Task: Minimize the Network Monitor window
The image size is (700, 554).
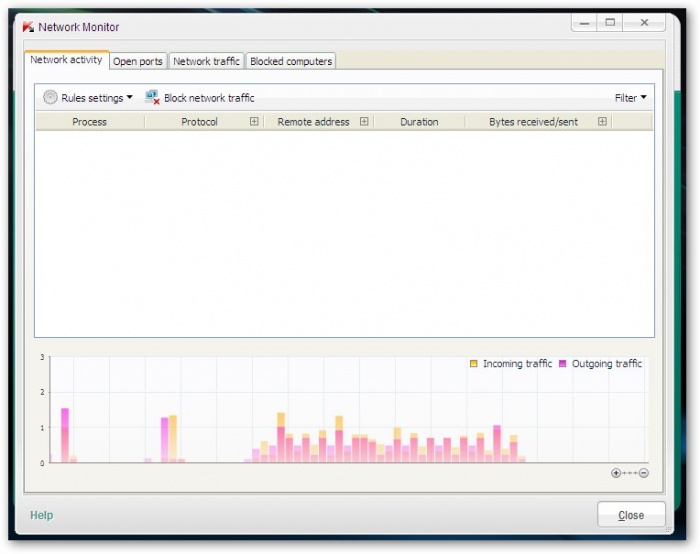Action: [x=585, y=22]
